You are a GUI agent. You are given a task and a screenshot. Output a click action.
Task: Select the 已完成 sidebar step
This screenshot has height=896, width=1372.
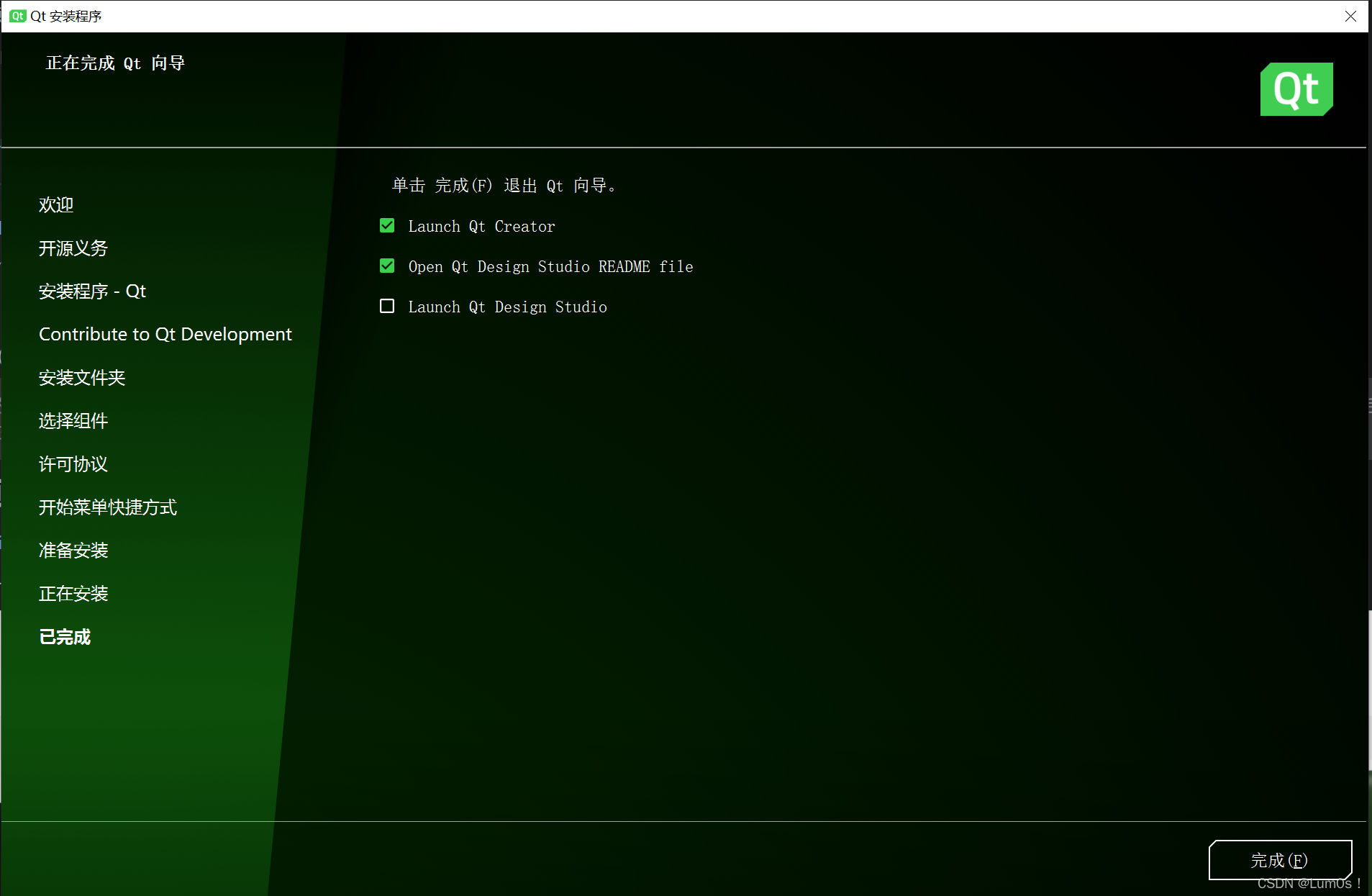click(65, 637)
